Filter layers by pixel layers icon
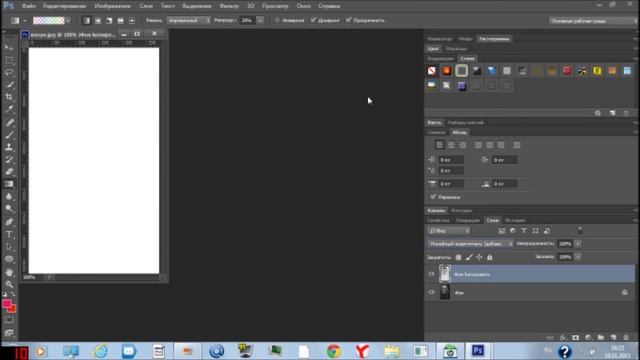 pyautogui.click(x=502, y=231)
